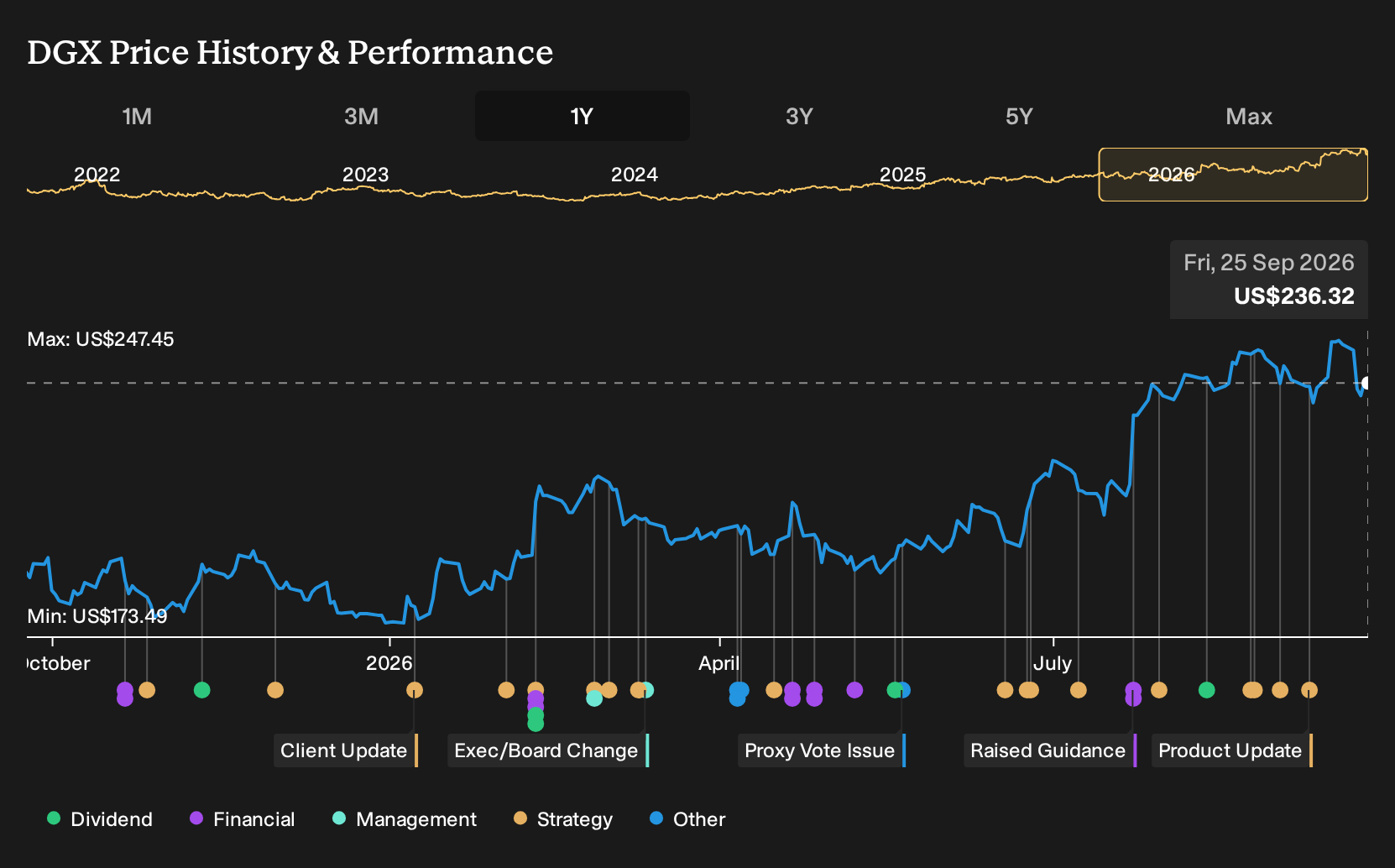Switch to 3Y price history
The image size is (1395, 868).
pyautogui.click(x=799, y=116)
